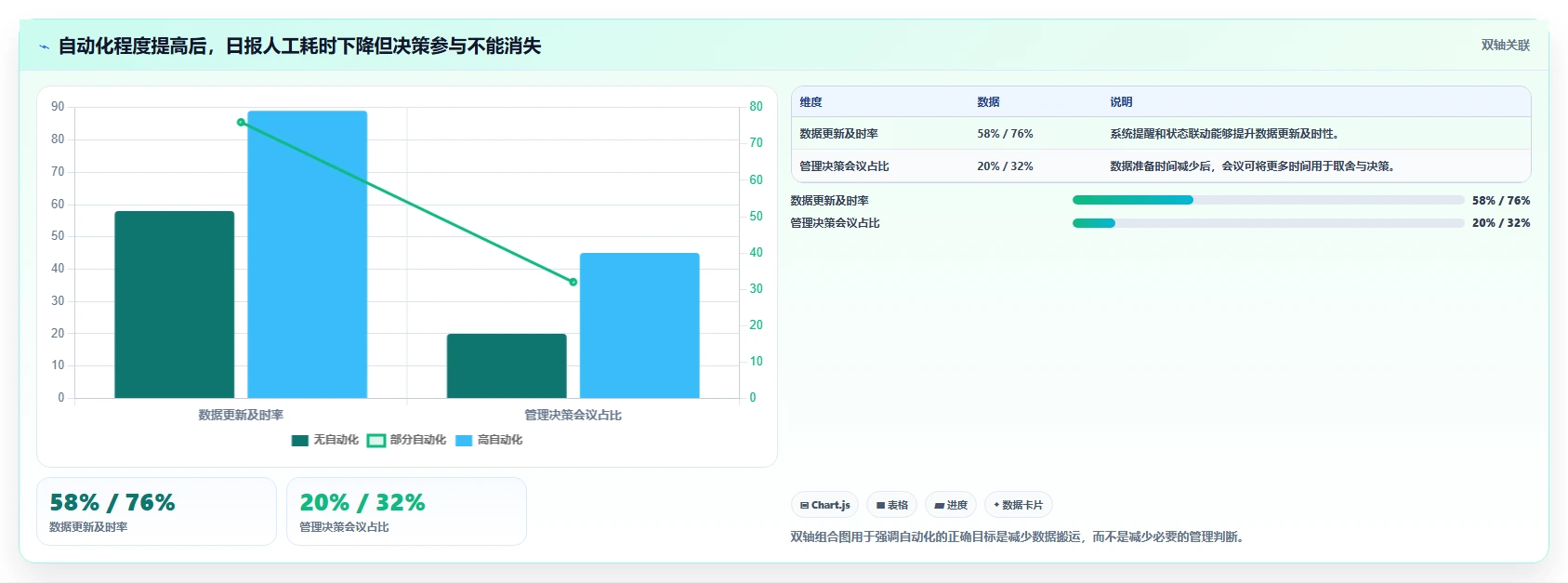The width and height of the screenshot is (1568, 583).
Task: Click the text 数据准备时间减少后，会议可将更多时间用于取舍与决策。
Action: [1254, 166]
